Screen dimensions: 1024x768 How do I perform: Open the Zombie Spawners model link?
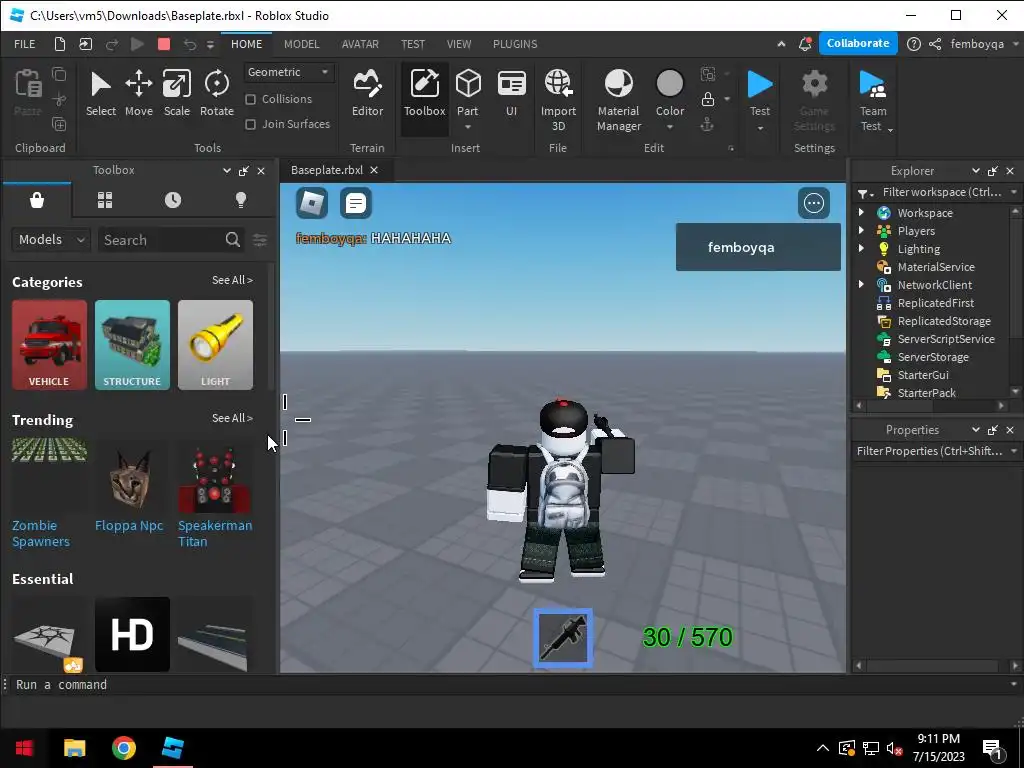point(40,533)
